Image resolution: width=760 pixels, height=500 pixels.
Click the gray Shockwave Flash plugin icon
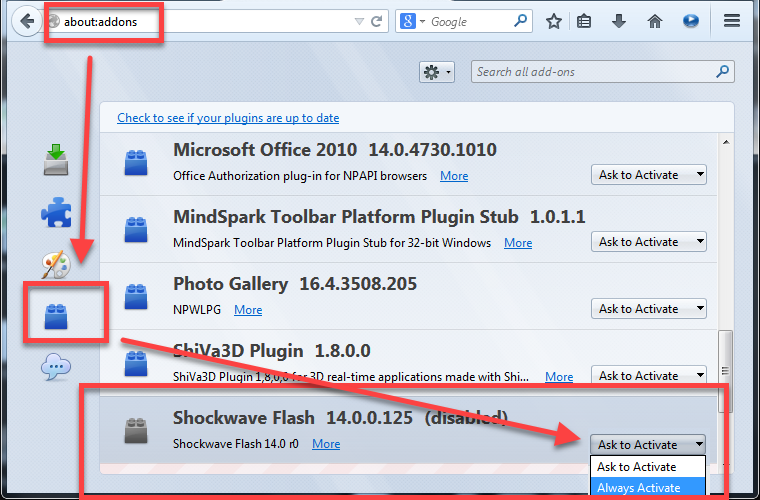click(x=136, y=431)
